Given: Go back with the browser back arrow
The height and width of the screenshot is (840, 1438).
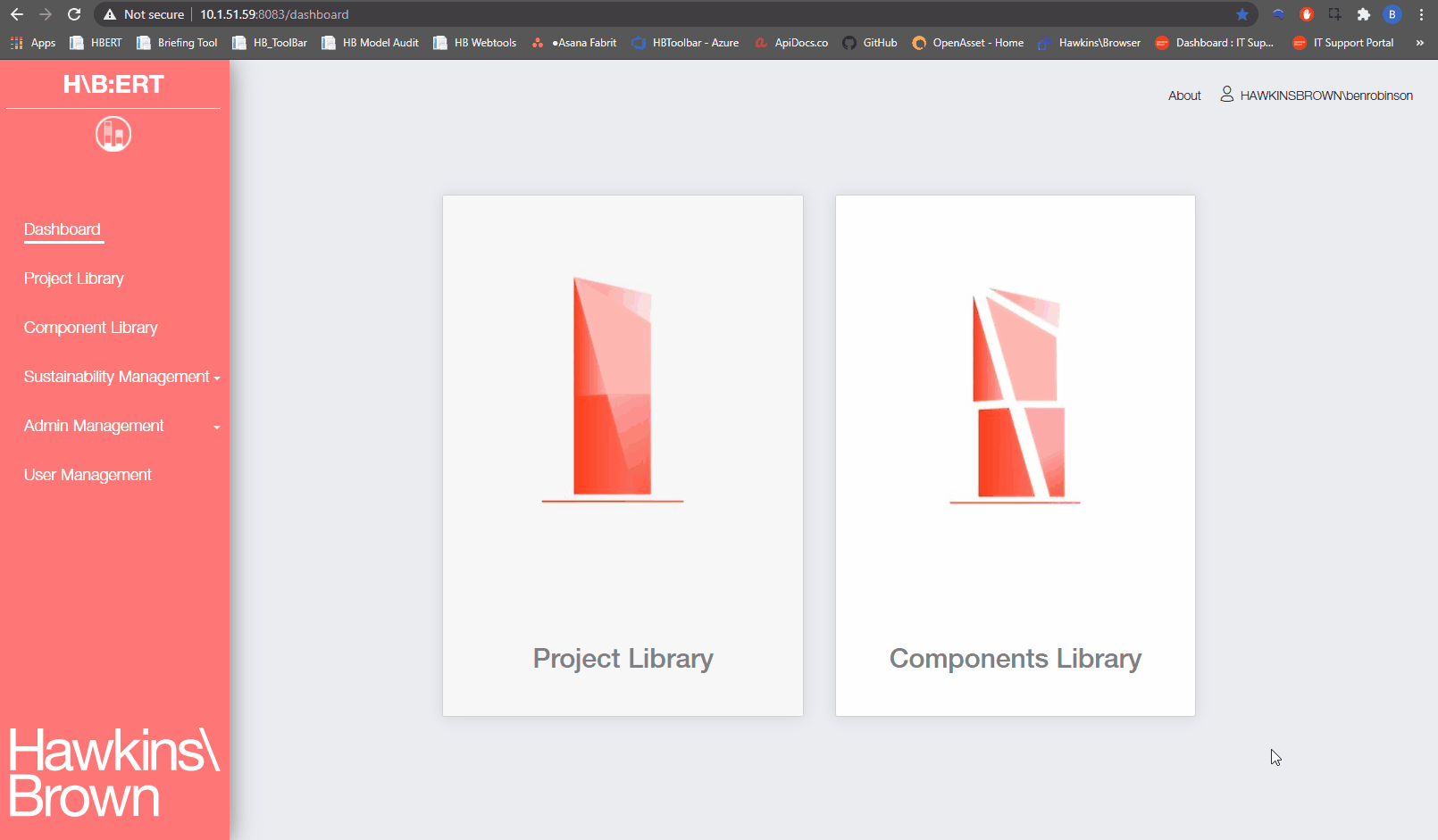Looking at the screenshot, I should (17, 14).
